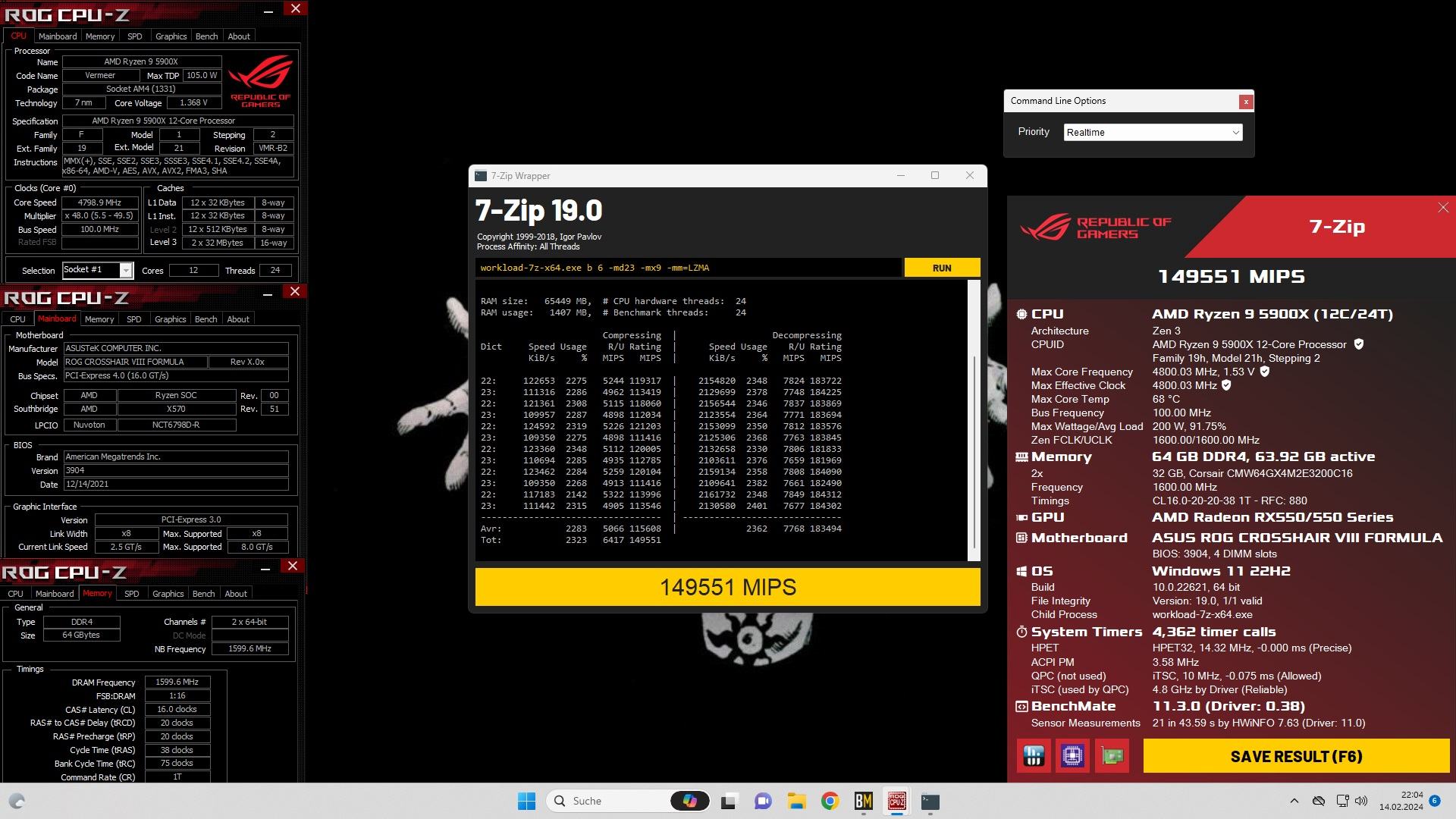Click the Avr row in benchmark output
1456x819 pixels.
pos(661,529)
